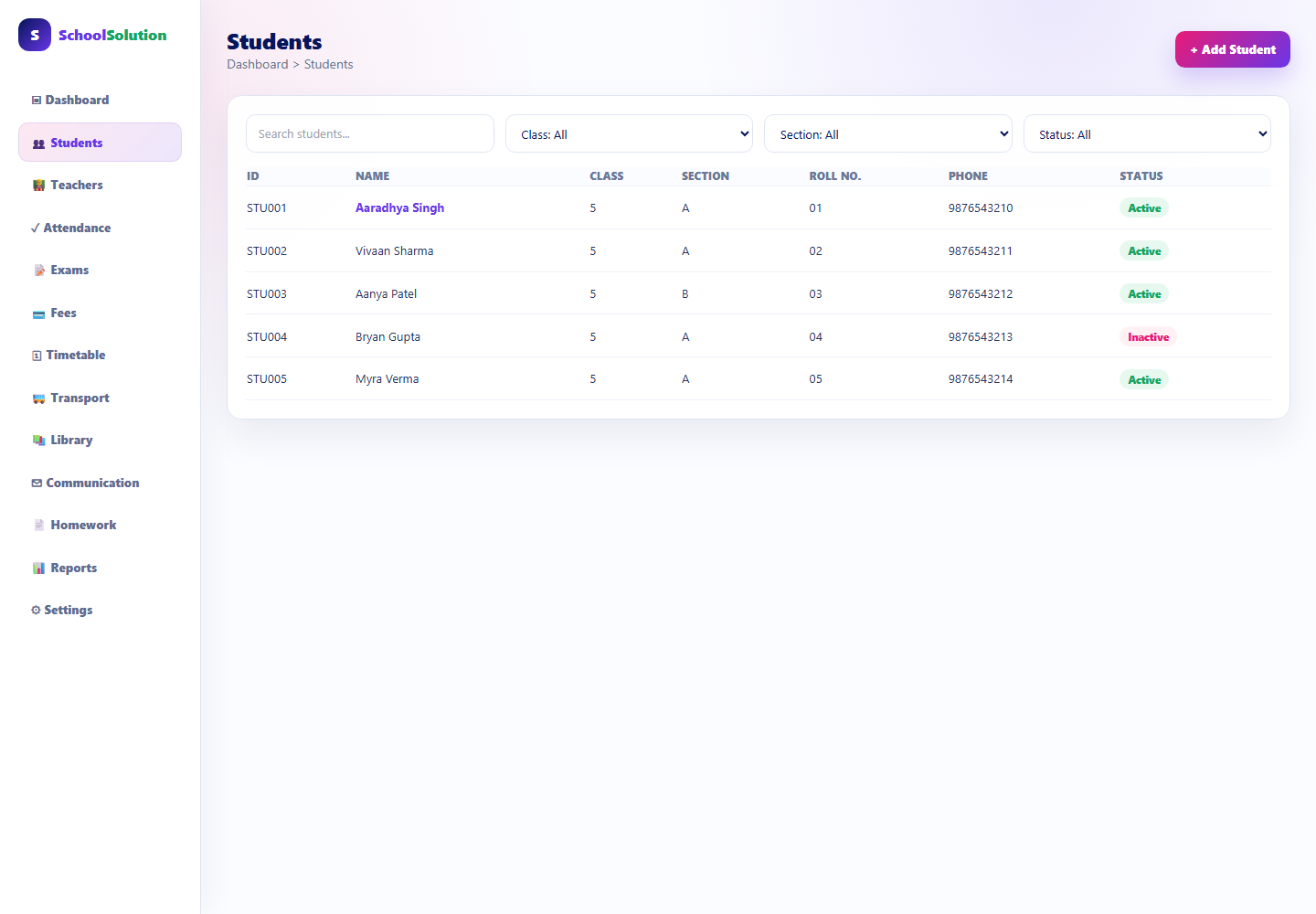Select the Vivaan Sharma name cell

click(x=394, y=251)
